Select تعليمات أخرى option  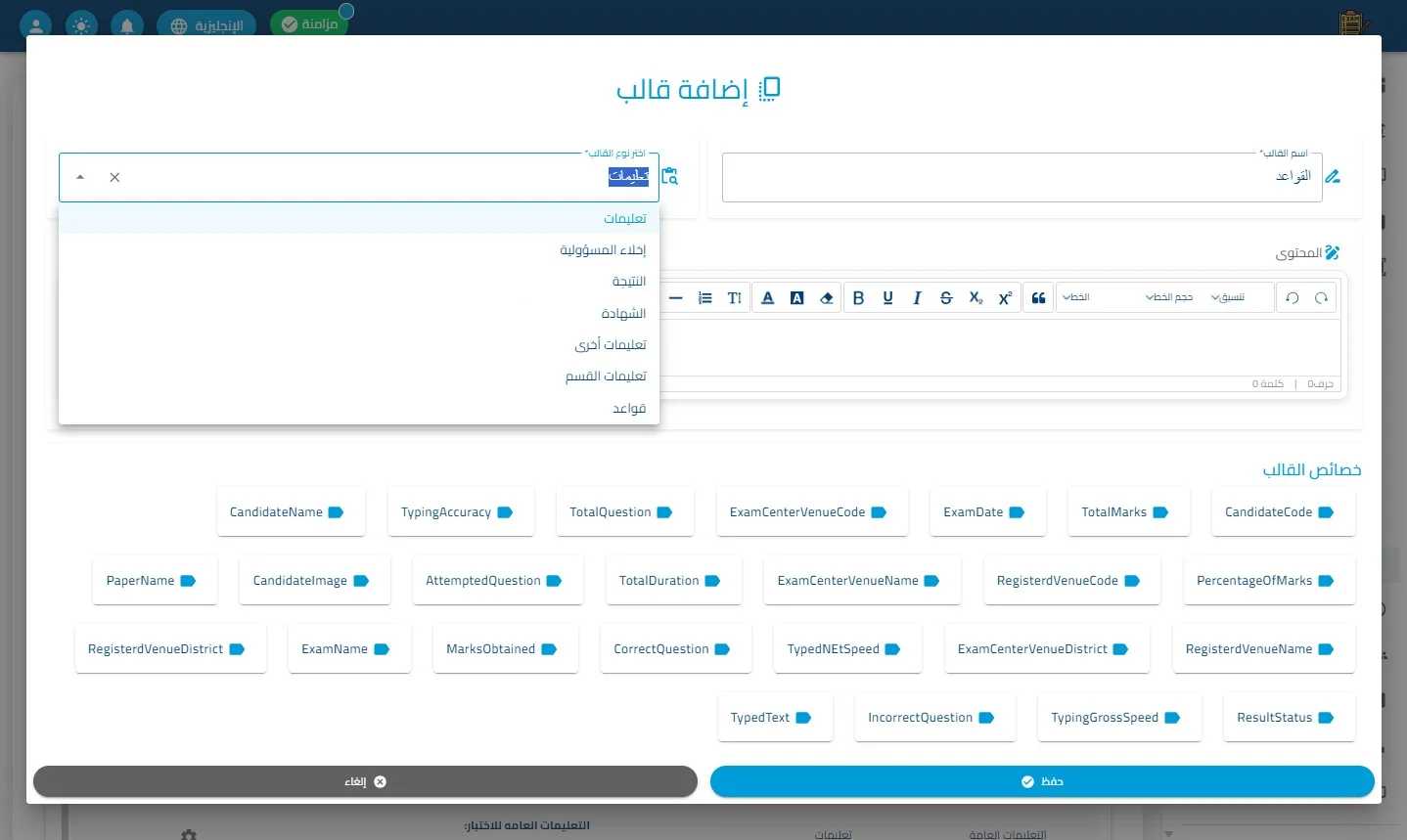(x=359, y=344)
